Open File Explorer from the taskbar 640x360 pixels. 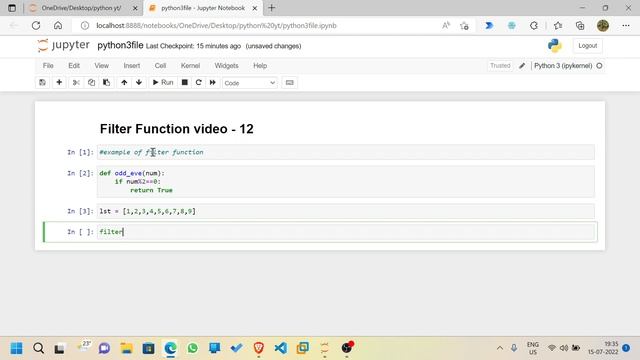click(x=127, y=348)
